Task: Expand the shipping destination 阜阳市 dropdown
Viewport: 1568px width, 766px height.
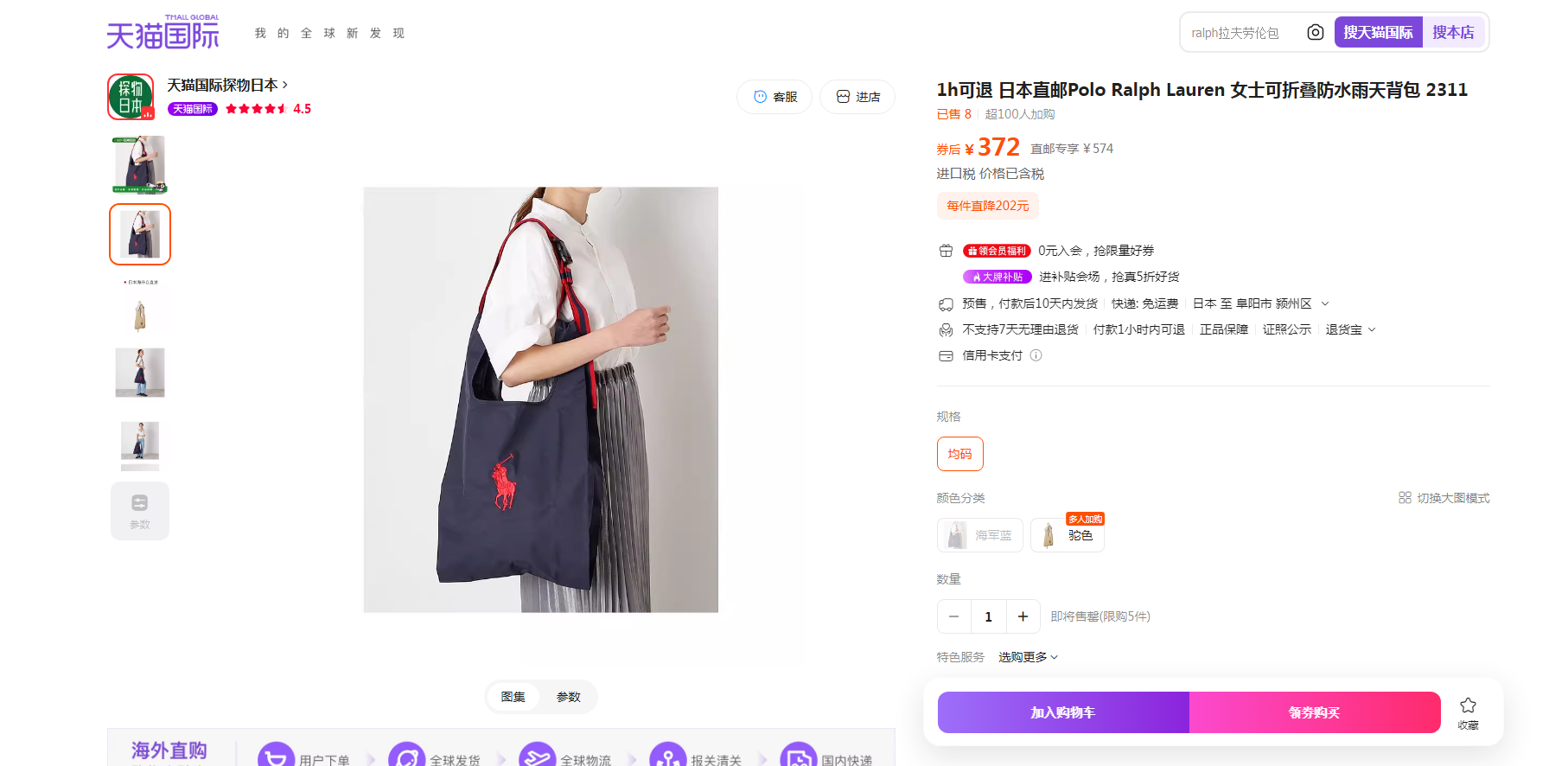Action: click(x=1325, y=303)
